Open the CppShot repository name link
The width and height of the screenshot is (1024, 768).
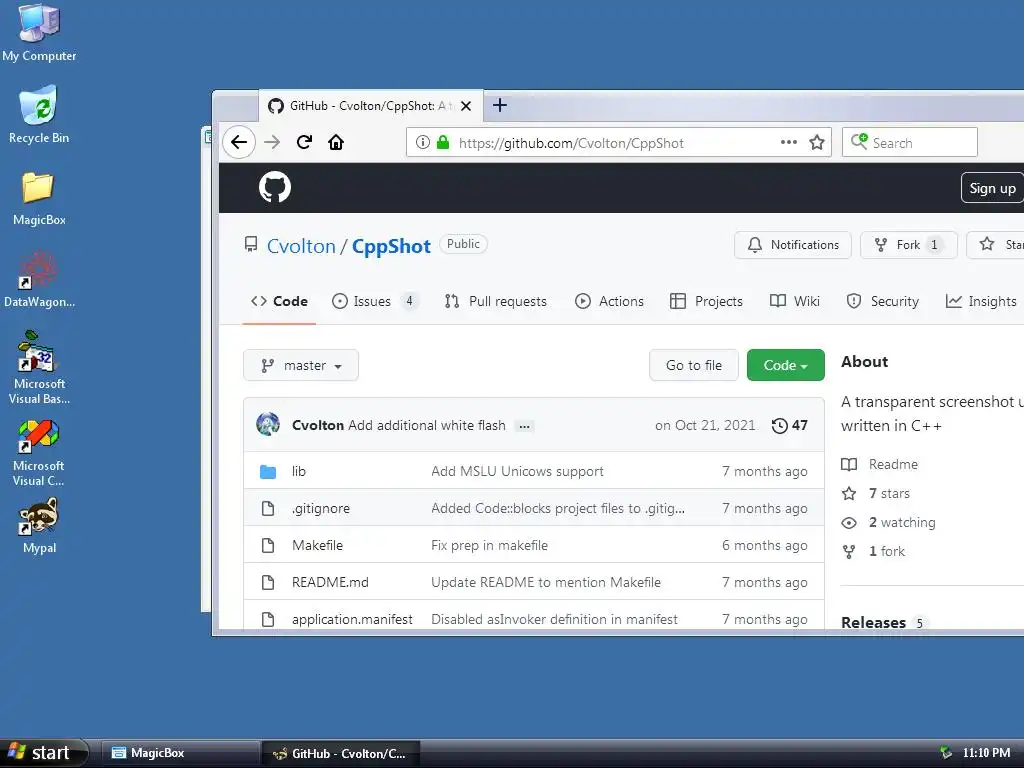point(391,246)
